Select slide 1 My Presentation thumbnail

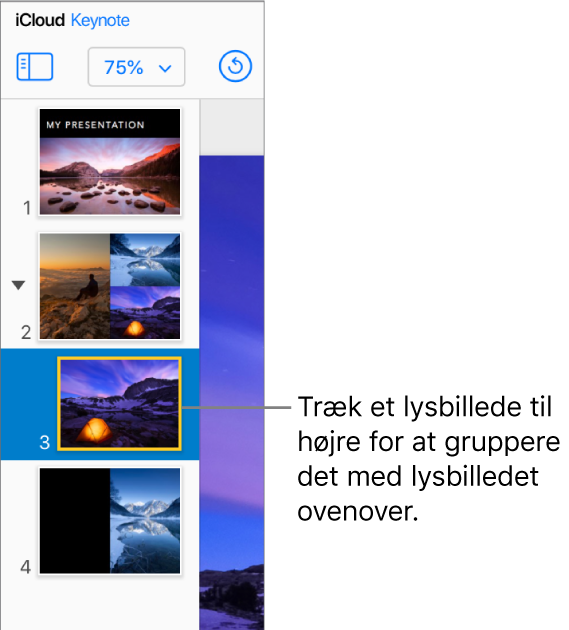[x=110, y=162]
